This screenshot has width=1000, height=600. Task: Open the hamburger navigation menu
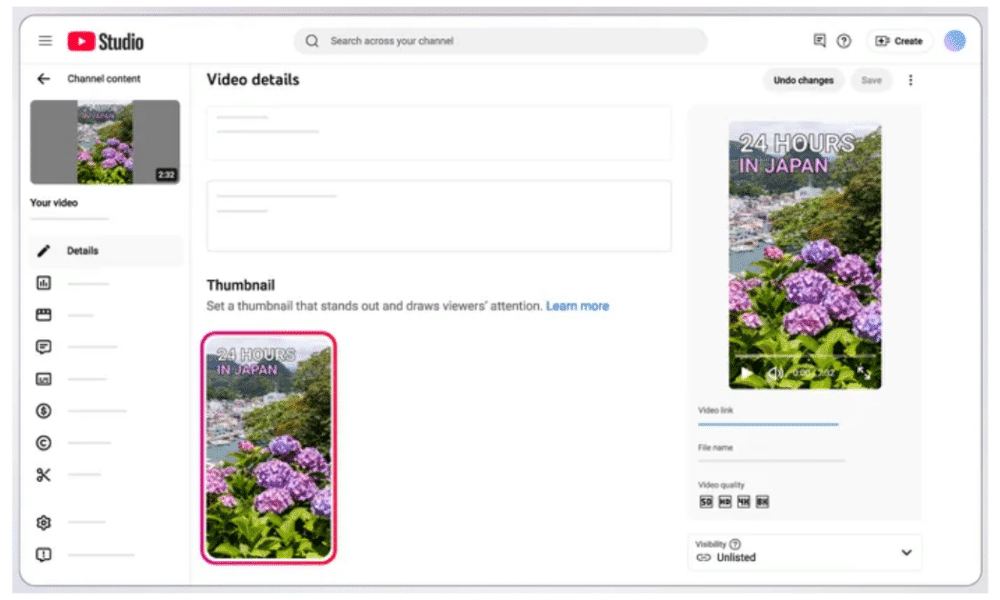[45, 41]
